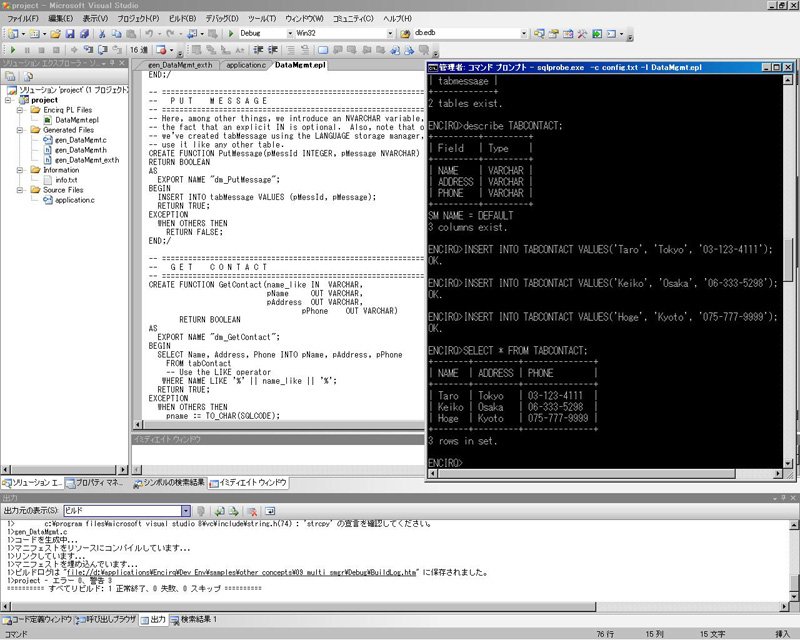Screen dimensions: 800x640
Task: Click the Redo arrow icon
Action: click(x=170, y=34)
